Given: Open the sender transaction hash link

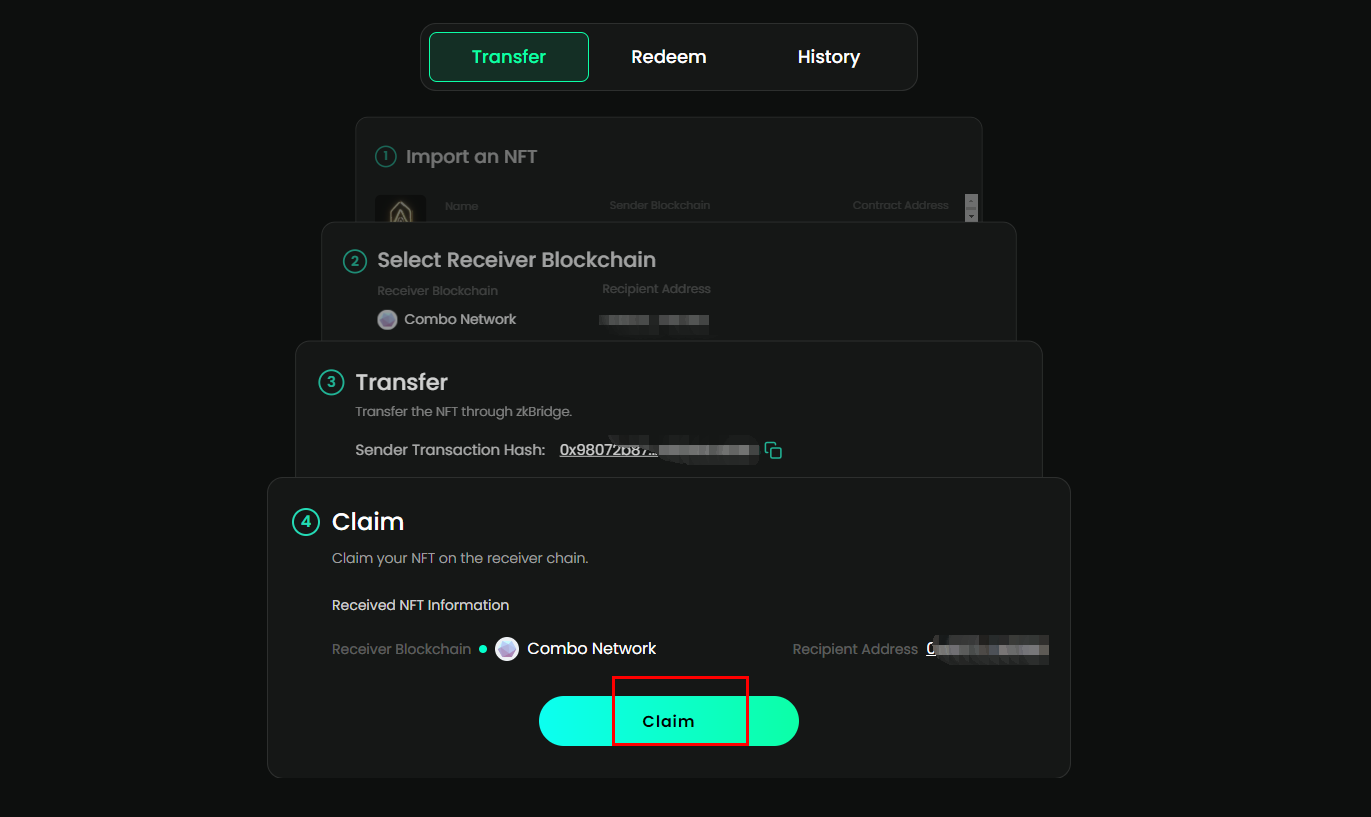Looking at the screenshot, I should (608, 450).
